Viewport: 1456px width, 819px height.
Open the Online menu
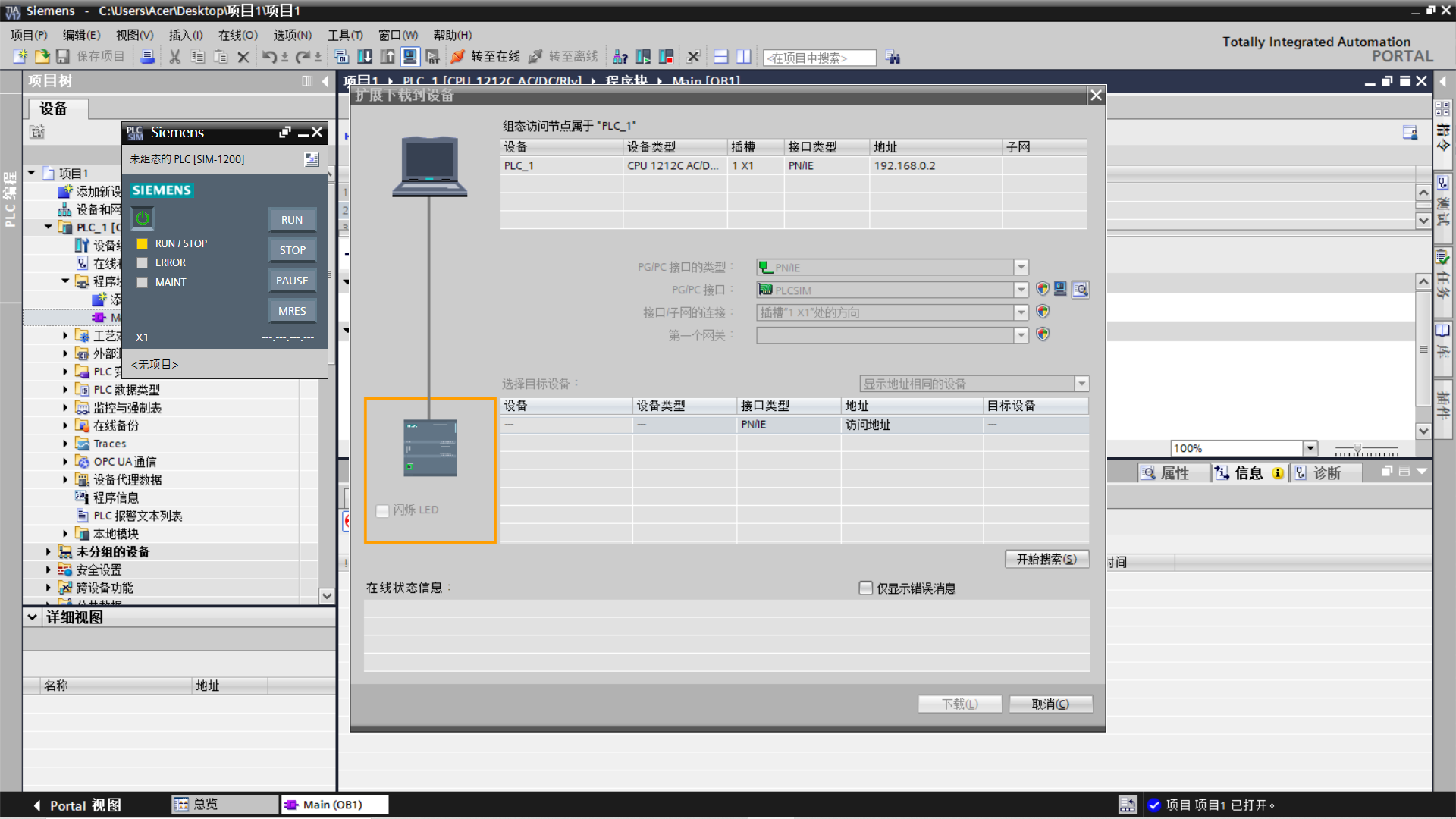pos(237,35)
